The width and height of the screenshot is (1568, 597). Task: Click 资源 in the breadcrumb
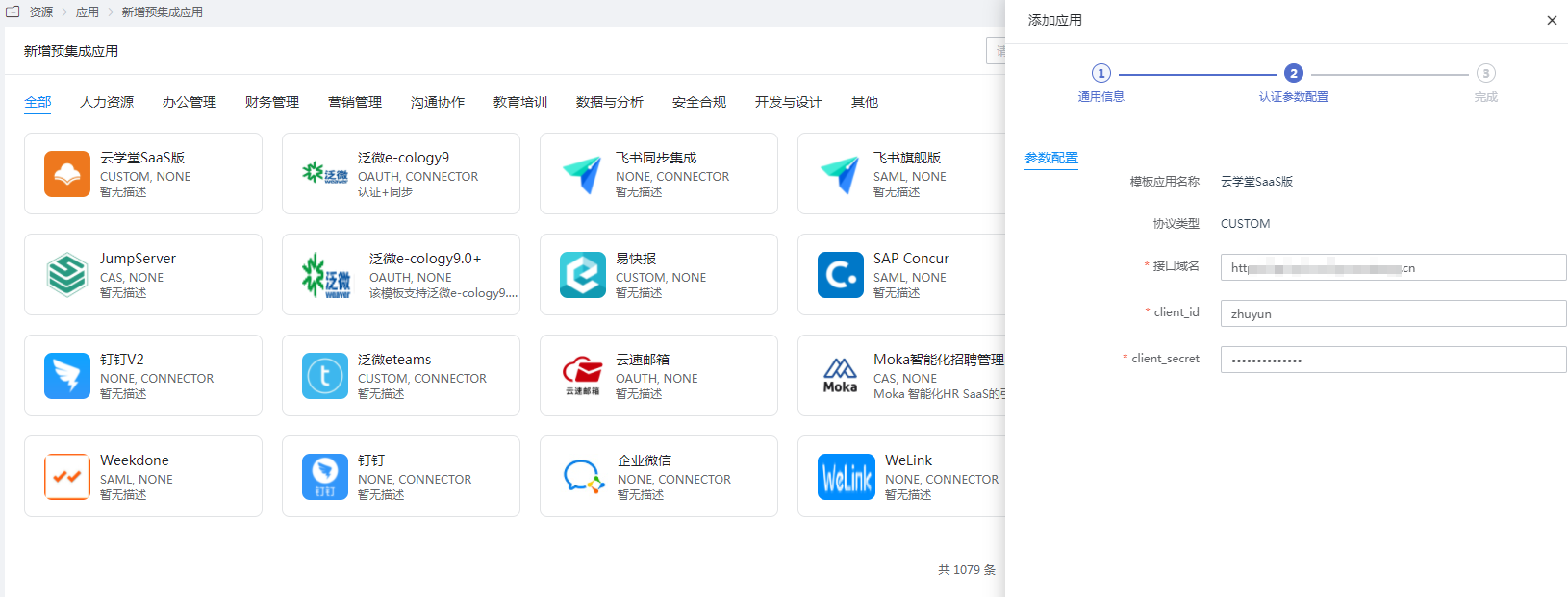click(41, 12)
